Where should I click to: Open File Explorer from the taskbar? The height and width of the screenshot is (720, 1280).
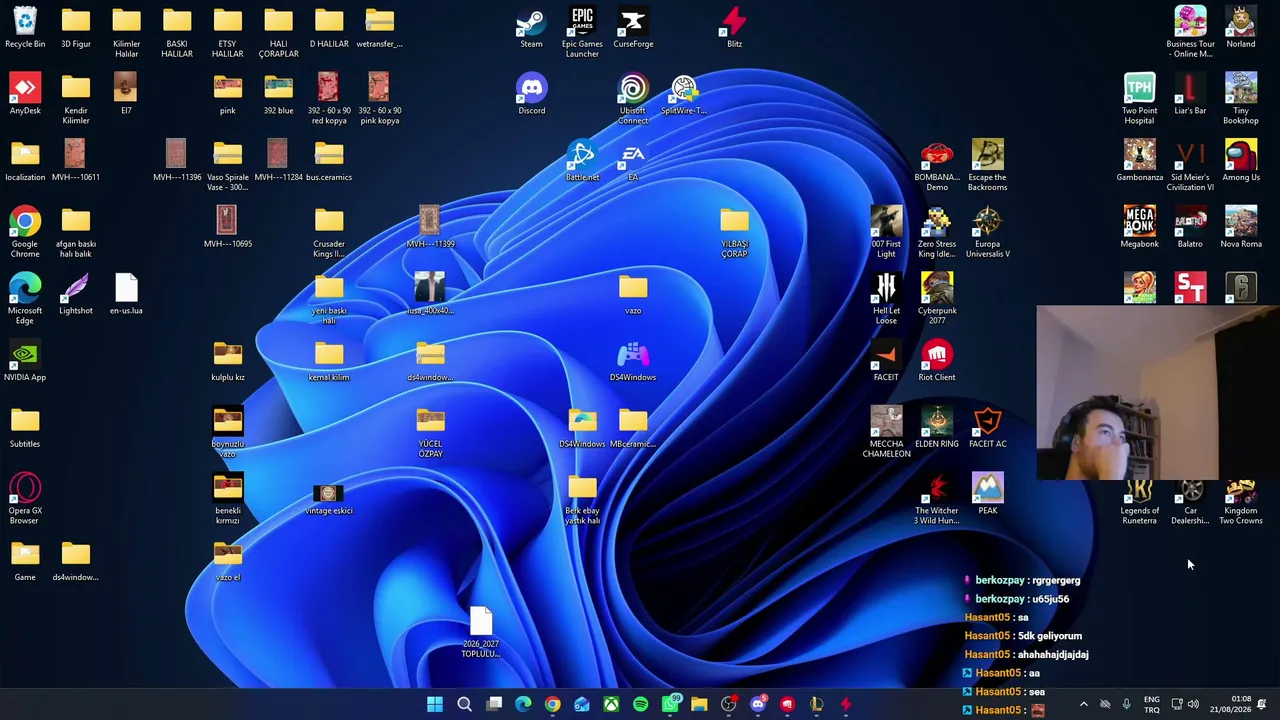[699, 705]
